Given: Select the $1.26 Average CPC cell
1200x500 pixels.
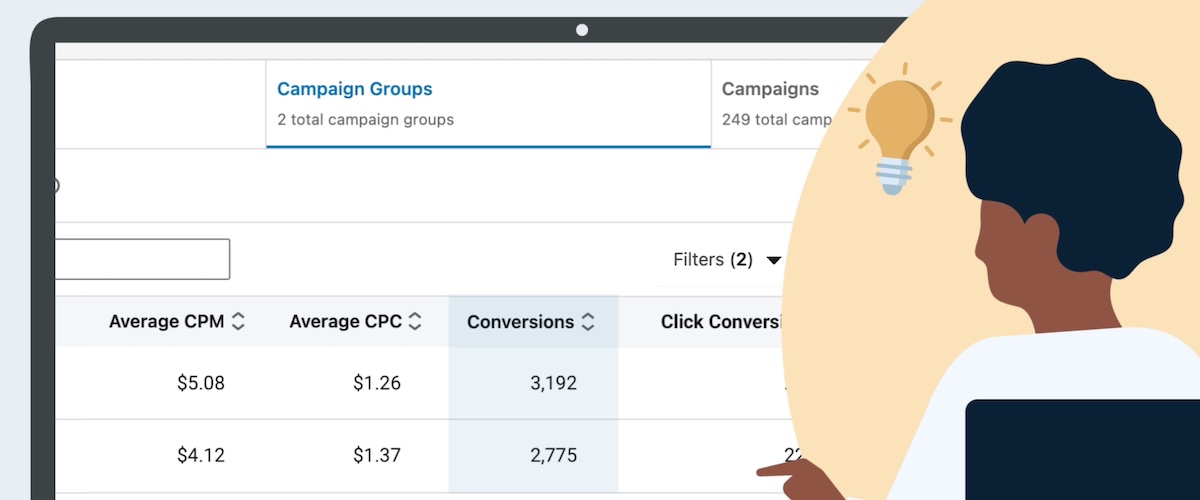Looking at the screenshot, I should pos(377,383).
